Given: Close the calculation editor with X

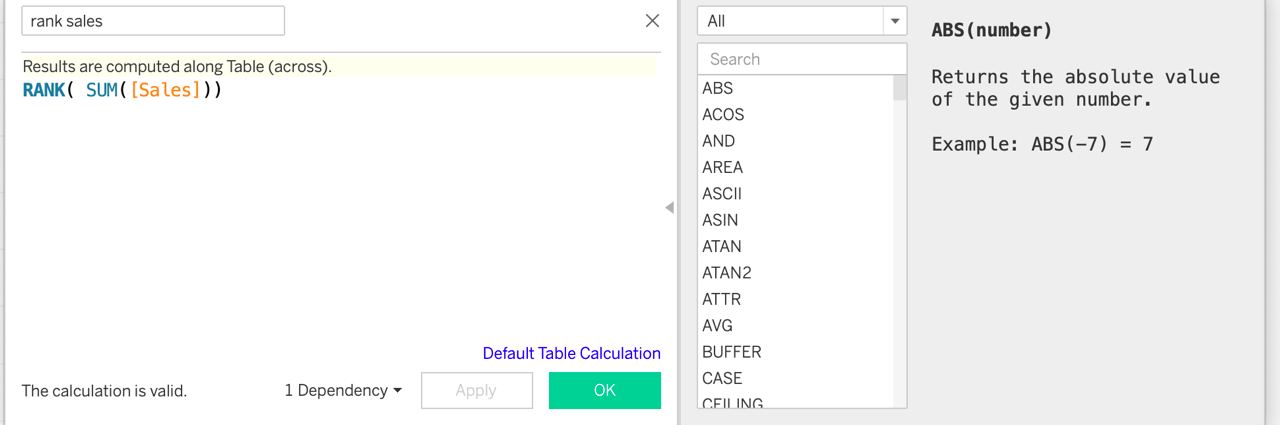Looking at the screenshot, I should click(x=652, y=20).
